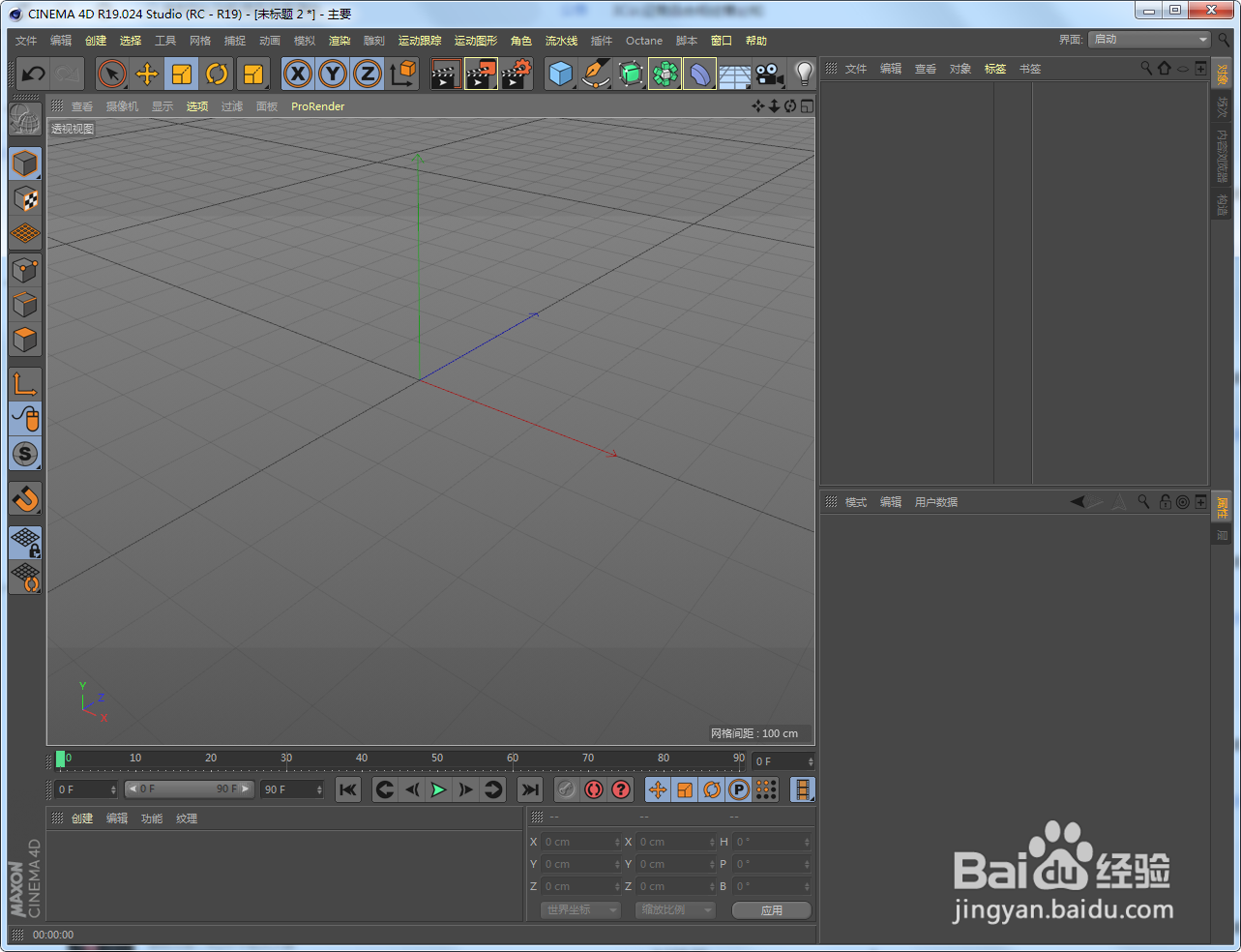
Task: Open the 界面 layout dropdown
Action: 1149,40
